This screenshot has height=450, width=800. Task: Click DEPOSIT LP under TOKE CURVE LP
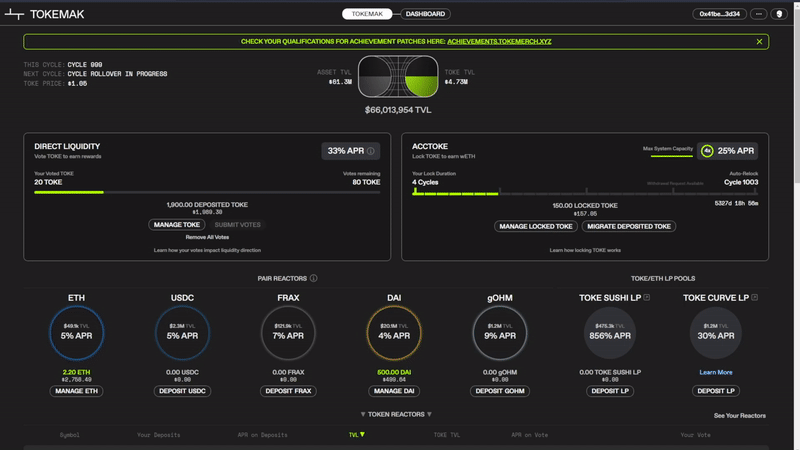716,391
